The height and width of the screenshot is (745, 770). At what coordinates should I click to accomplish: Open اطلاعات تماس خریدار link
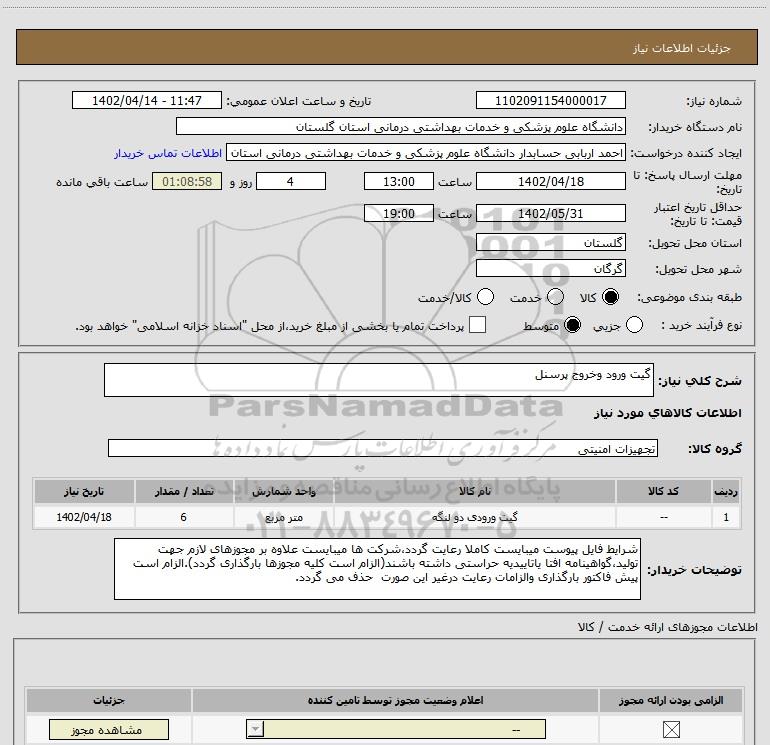(x=168, y=153)
